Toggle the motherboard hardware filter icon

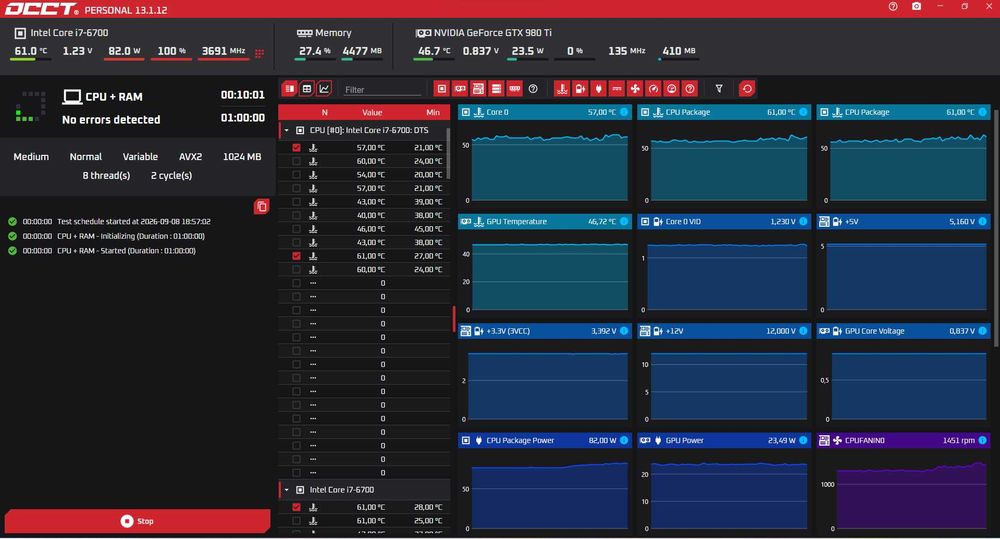click(478, 89)
